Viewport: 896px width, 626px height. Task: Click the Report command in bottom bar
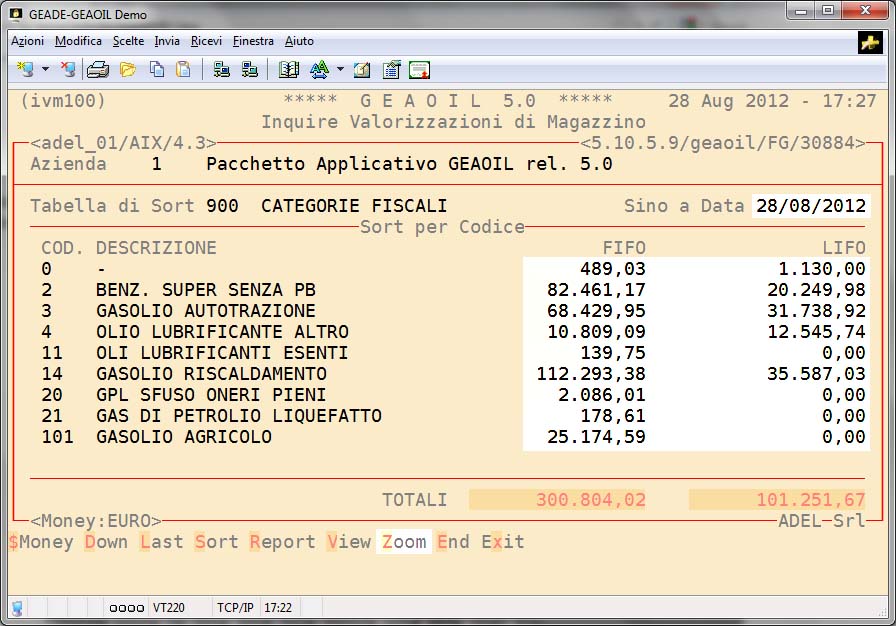(x=282, y=542)
